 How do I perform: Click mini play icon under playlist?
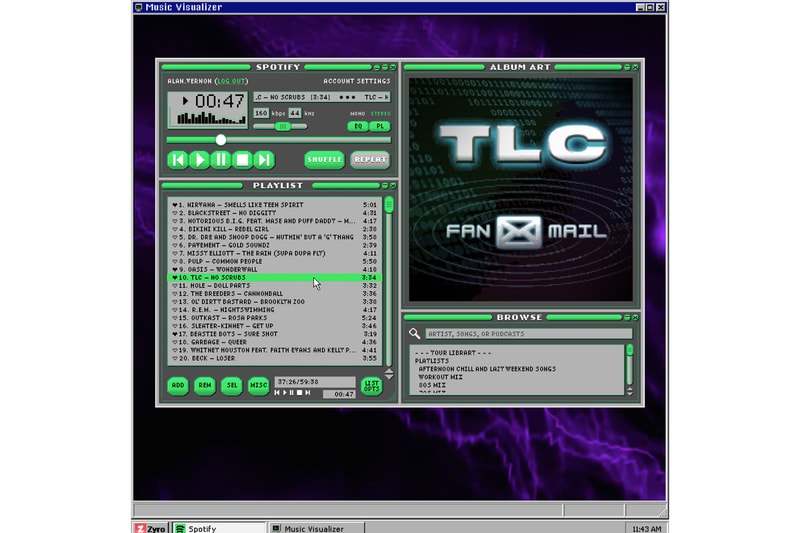click(285, 393)
